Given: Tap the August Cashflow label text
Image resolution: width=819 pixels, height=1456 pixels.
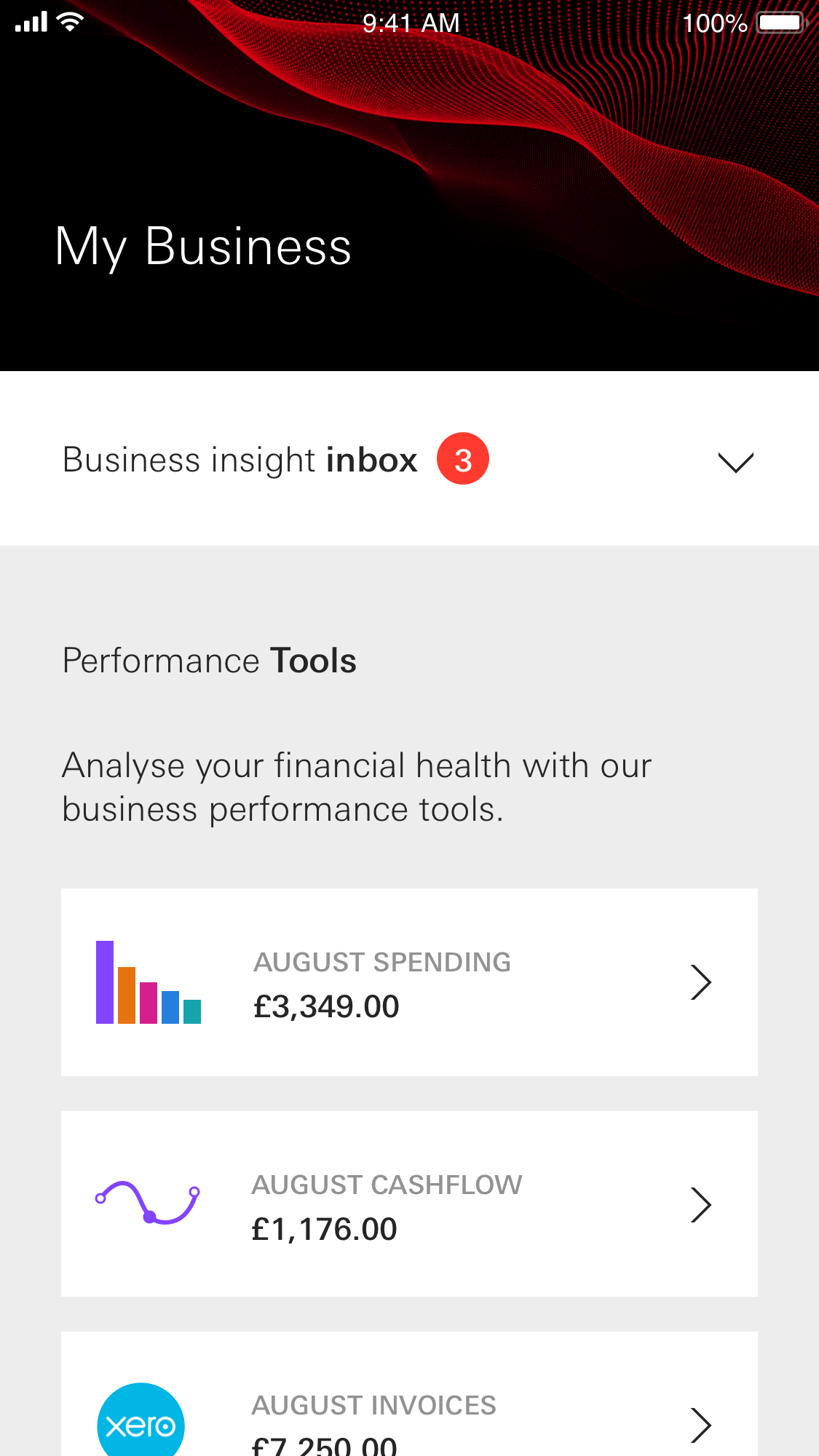Looking at the screenshot, I should pyautogui.click(x=387, y=1185).
